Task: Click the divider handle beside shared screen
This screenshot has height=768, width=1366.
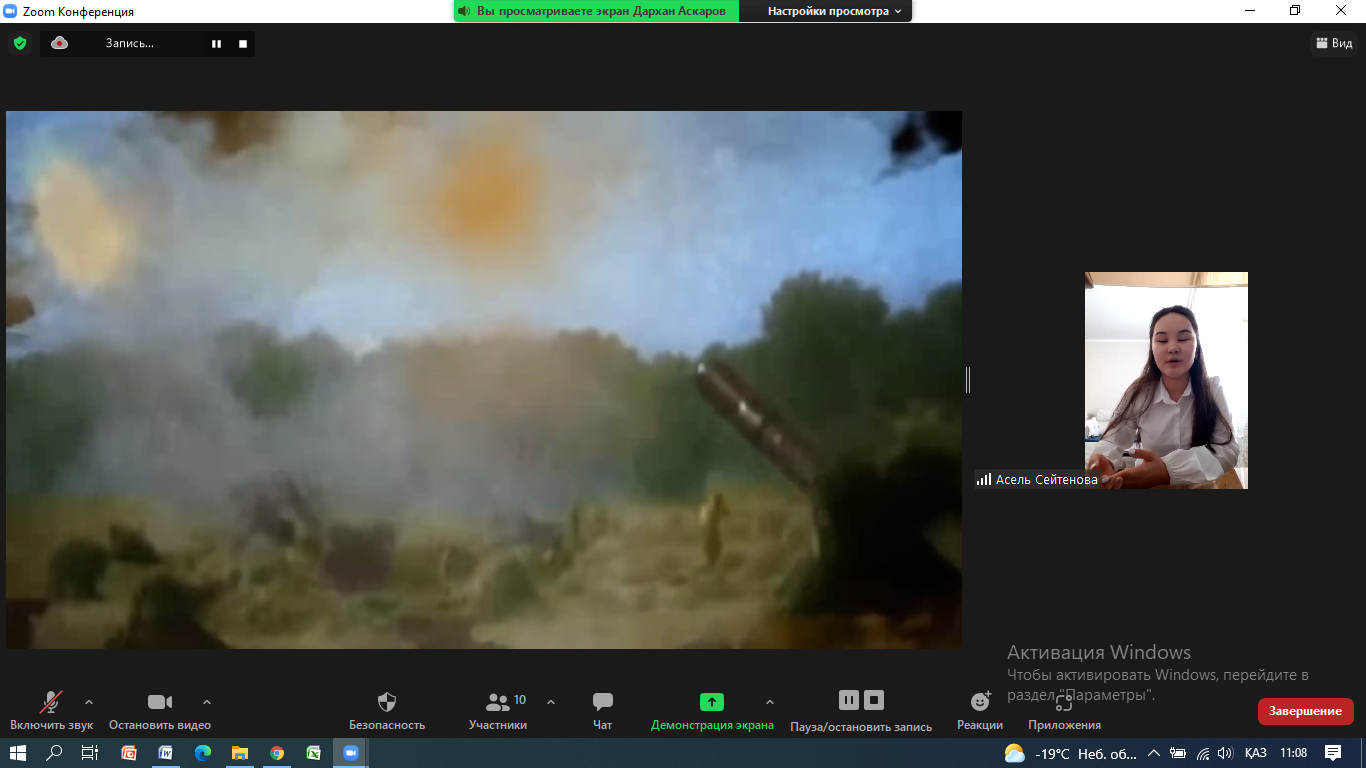Action: pos(968,380)
